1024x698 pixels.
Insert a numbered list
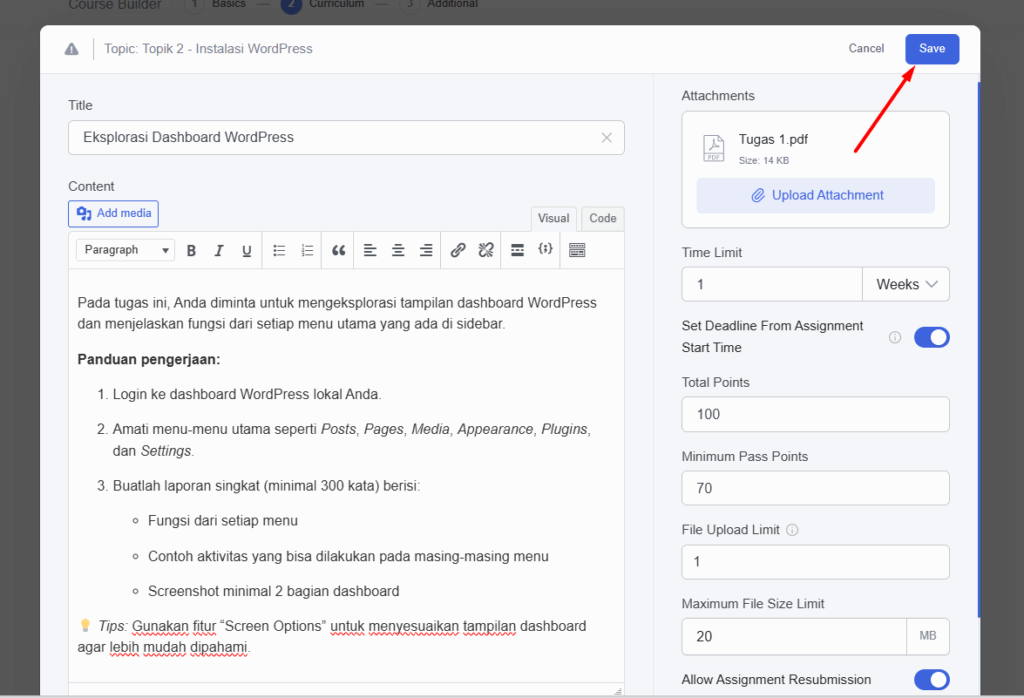click(307, 250)
